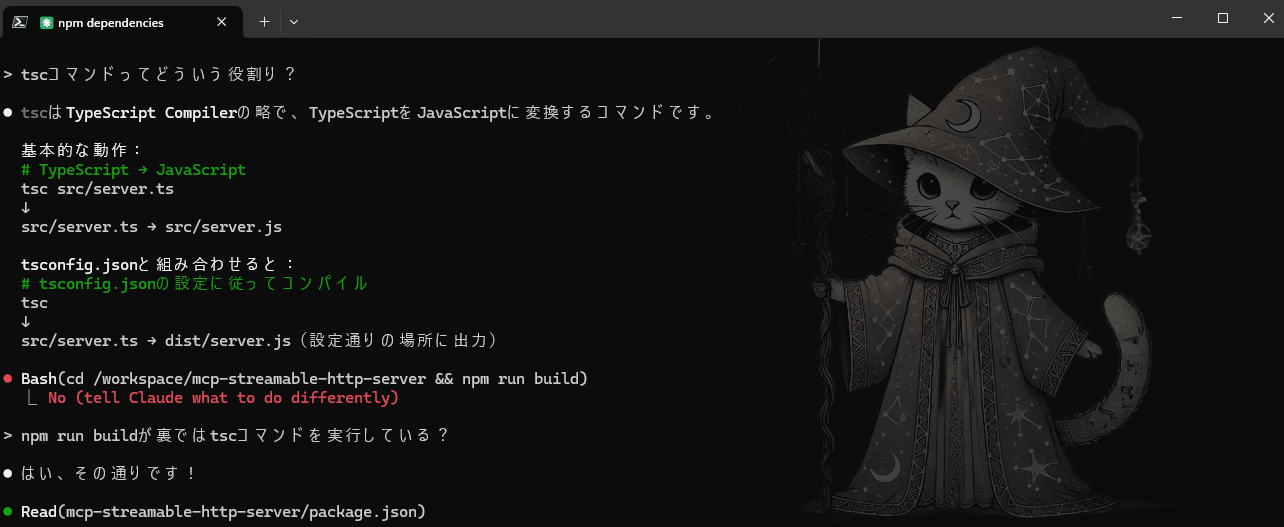Click the Bash command with 'npm run build'
The height and width of the screenshot is (527, 1284).
tap(304, 379)
